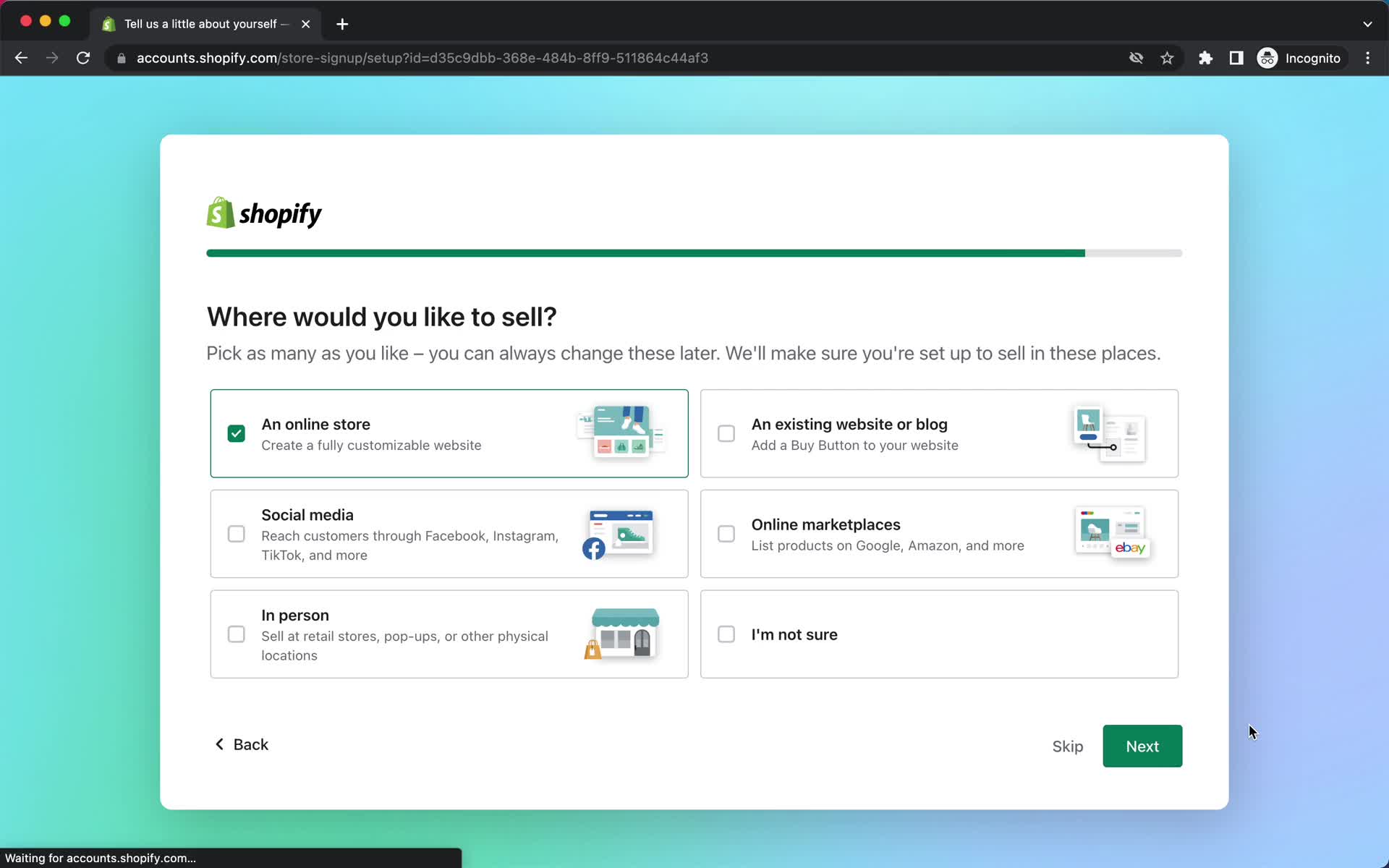1389x868 pixels.
Task: Enable the In person selling option
Action: pyautogui.click(x=236, y=634)
